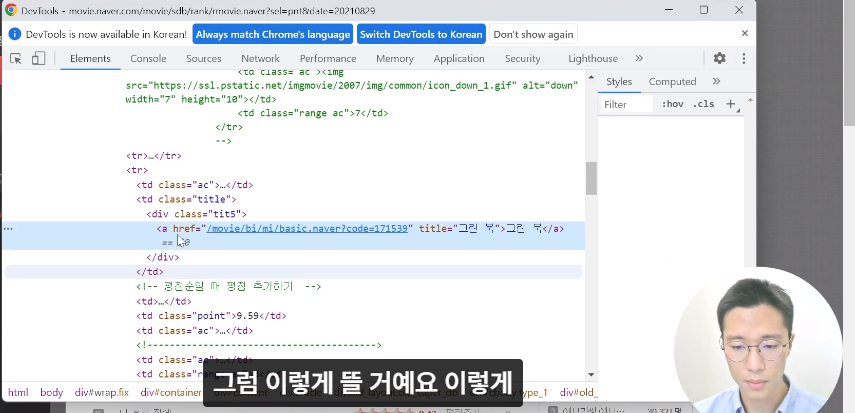Click Switch DevTools to Korean button
This screenshot has height=413, width=855.
[421, 34]
